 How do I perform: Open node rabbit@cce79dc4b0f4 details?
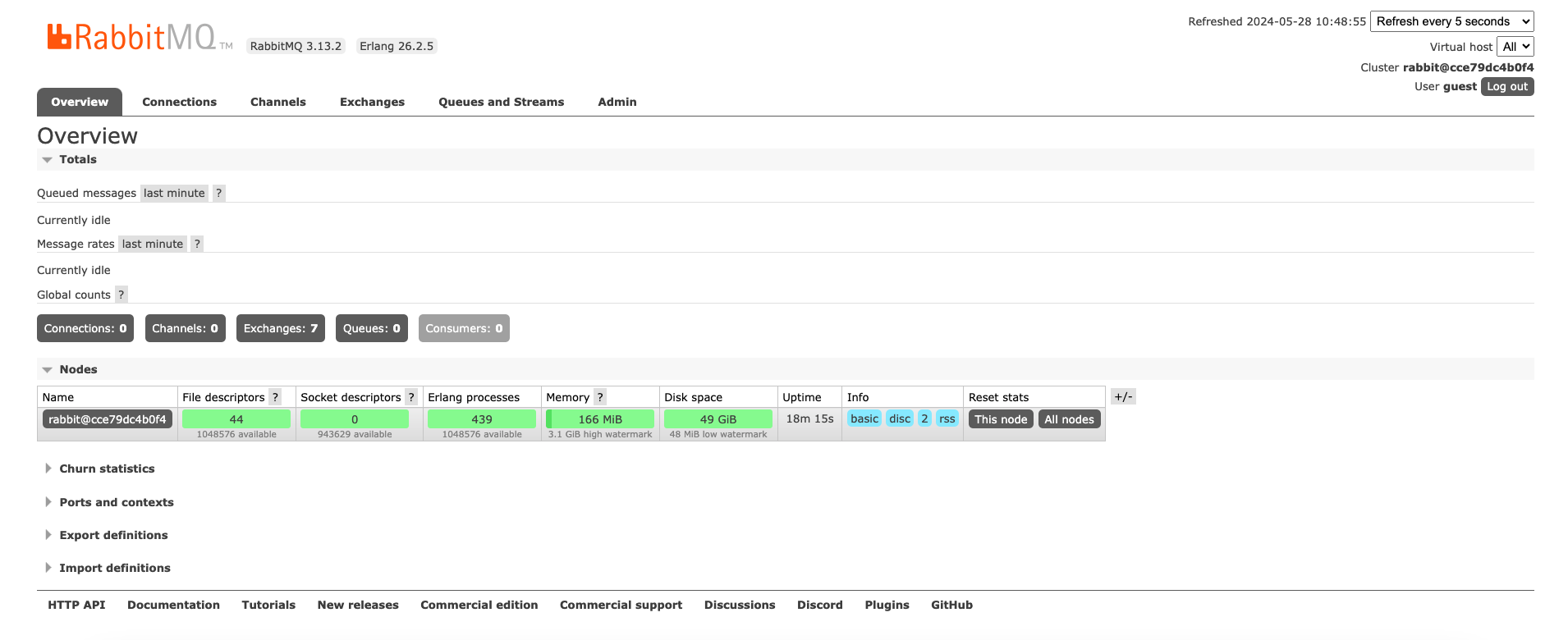[108, 419]
